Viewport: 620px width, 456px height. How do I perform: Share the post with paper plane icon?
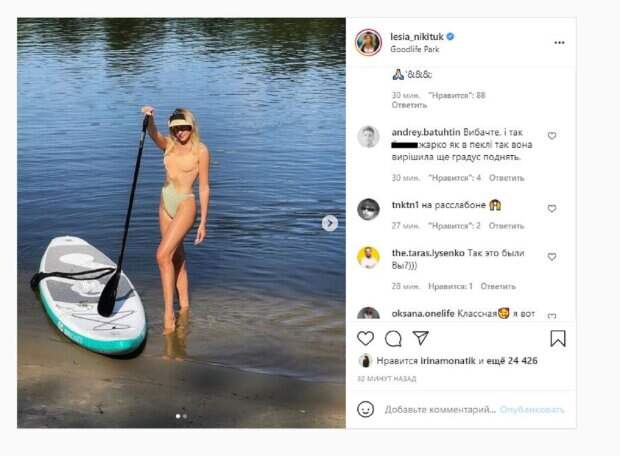pyautogui.click(x=420, y=338)
